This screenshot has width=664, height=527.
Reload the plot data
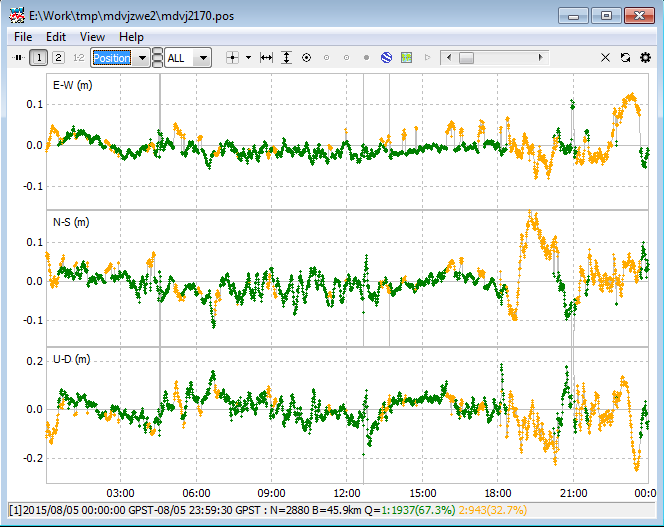[625, 58]
